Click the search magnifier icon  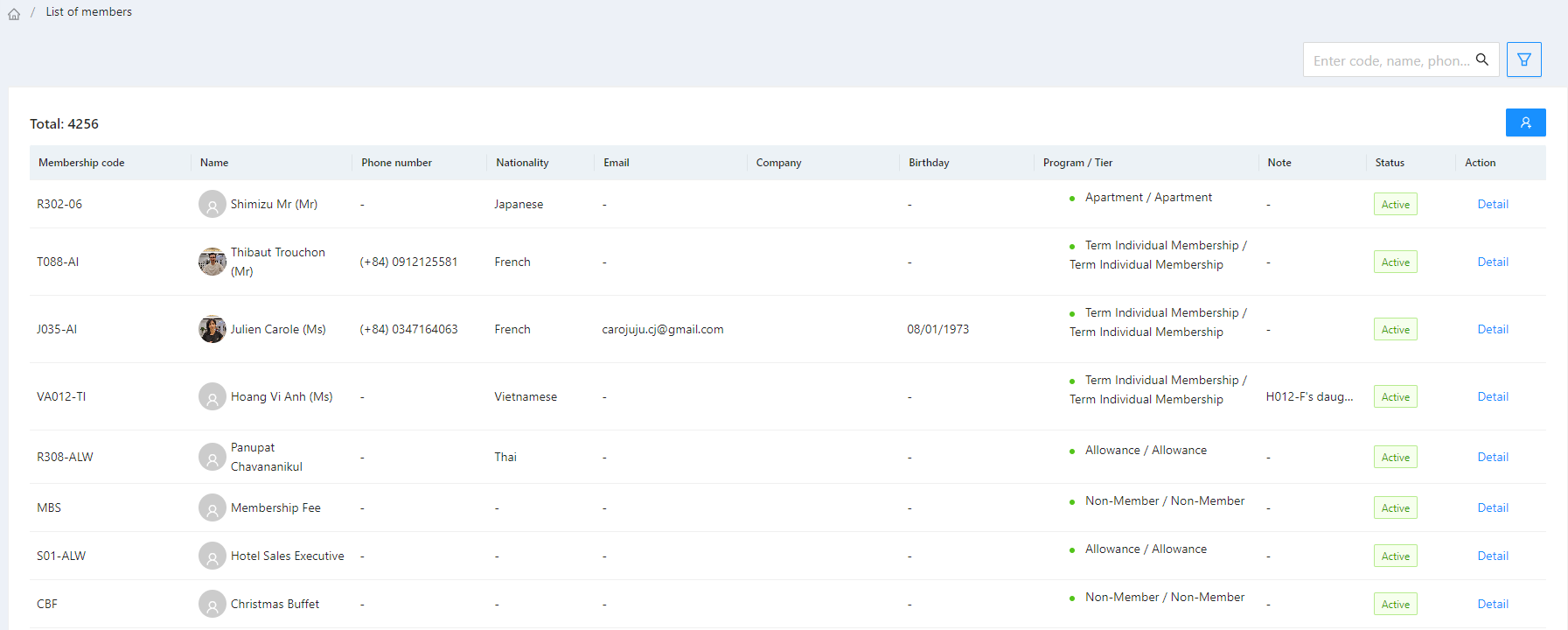1481,59
